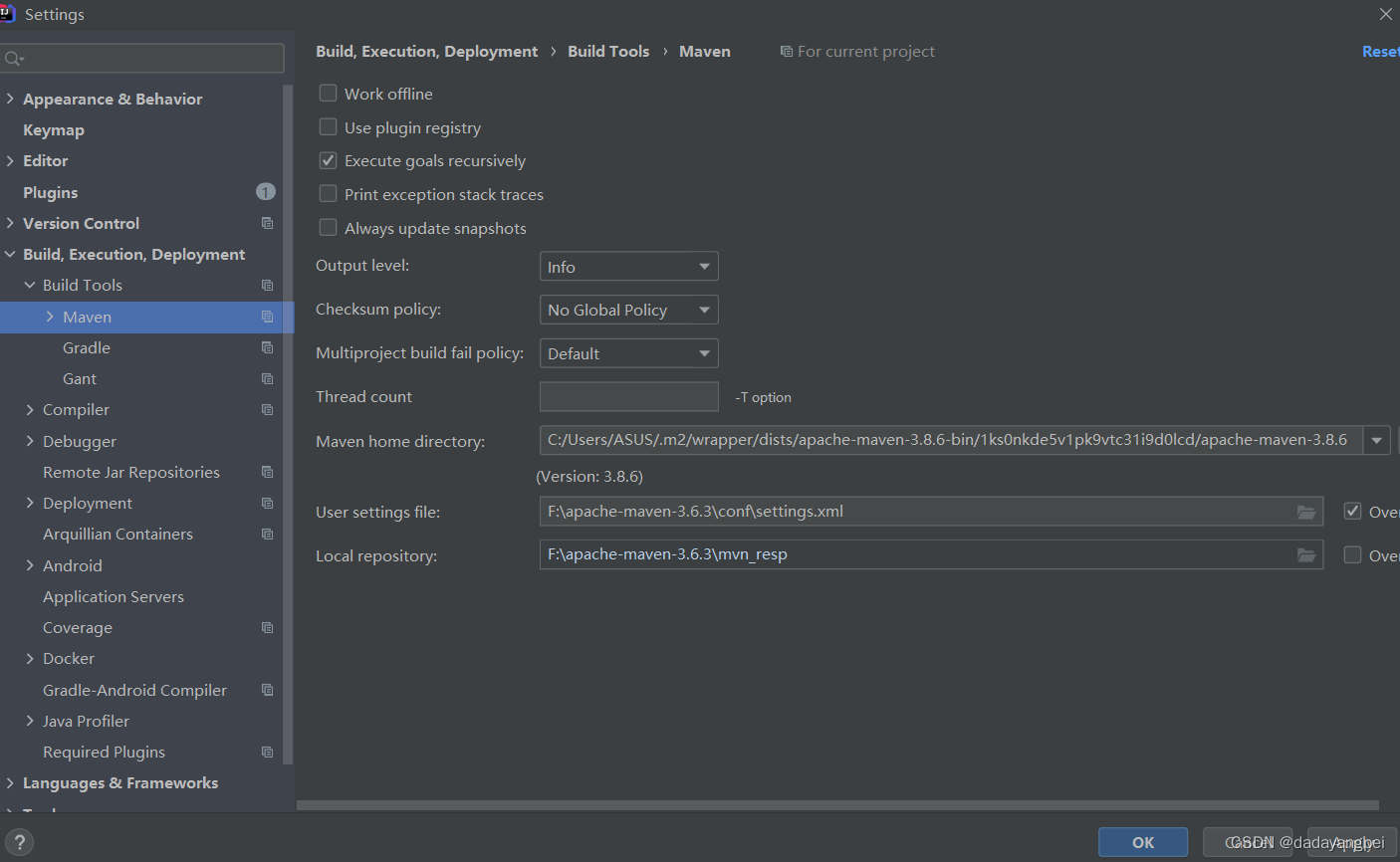Select Remote Jar Repositories page
Screen dimensions: 1400x862
click(x=131, y=472)
